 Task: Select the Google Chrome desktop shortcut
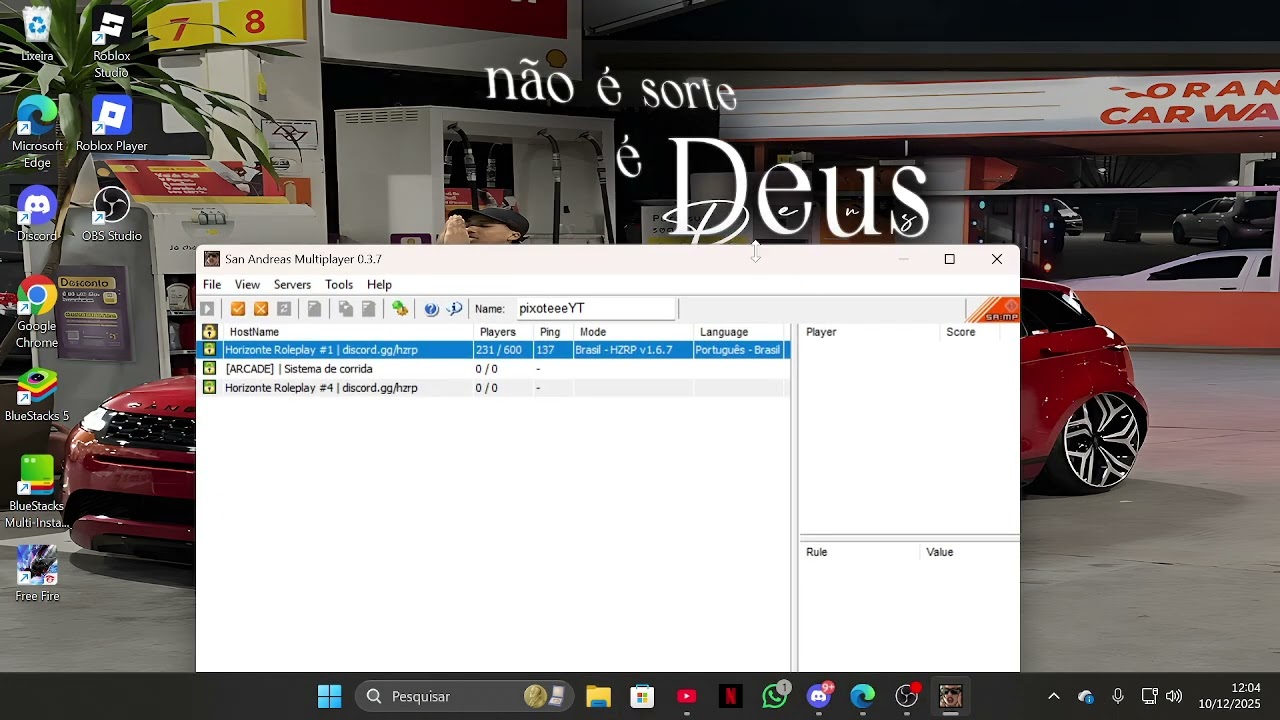click(37, 312)
